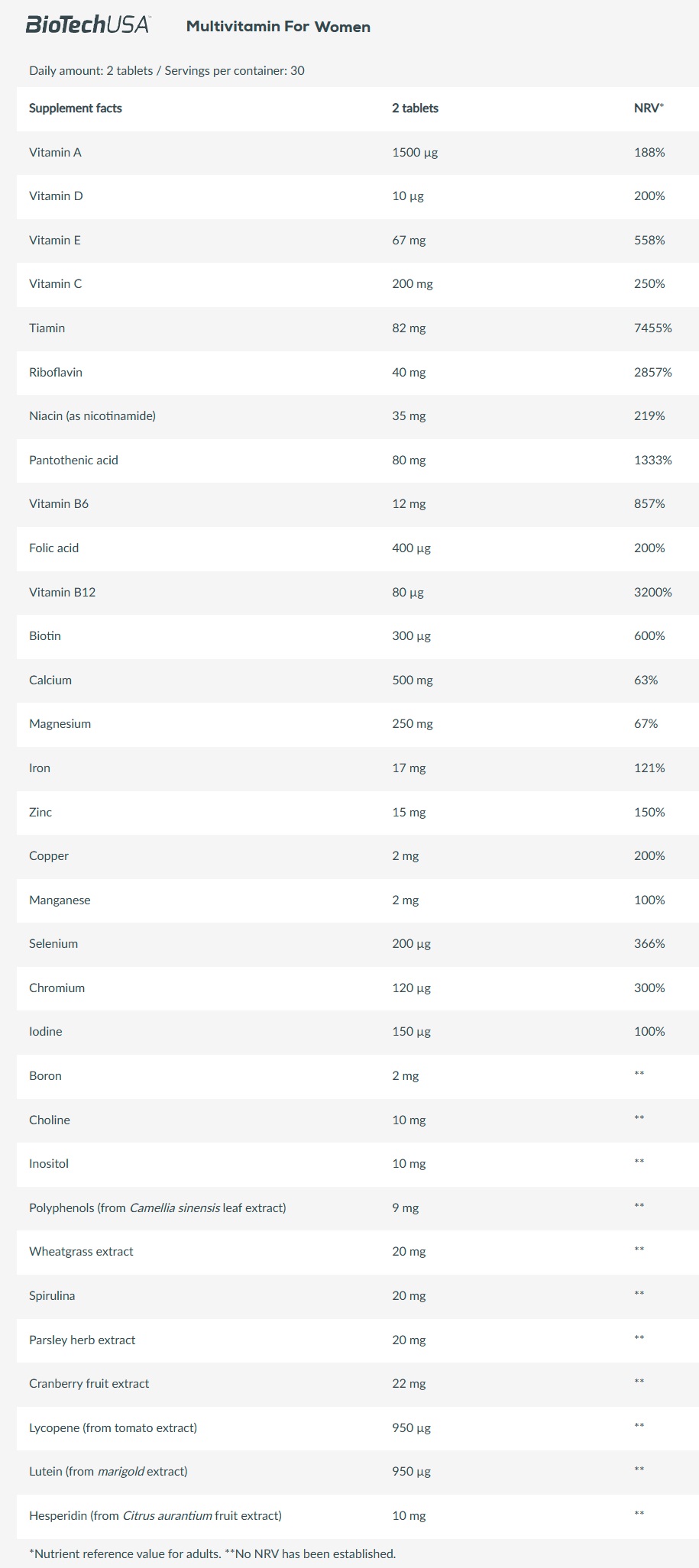The width and height of the screenshot is (699, 1568).
Task: Click the BioTechUSA logo
Action: tap(88, 25)
